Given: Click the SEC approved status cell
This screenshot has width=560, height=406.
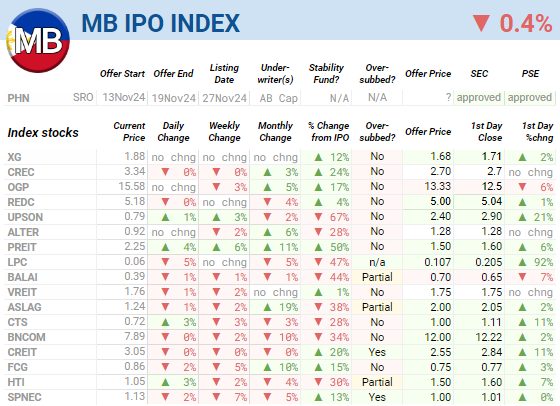Looking at the screenshot, I should tap(479, 97).
